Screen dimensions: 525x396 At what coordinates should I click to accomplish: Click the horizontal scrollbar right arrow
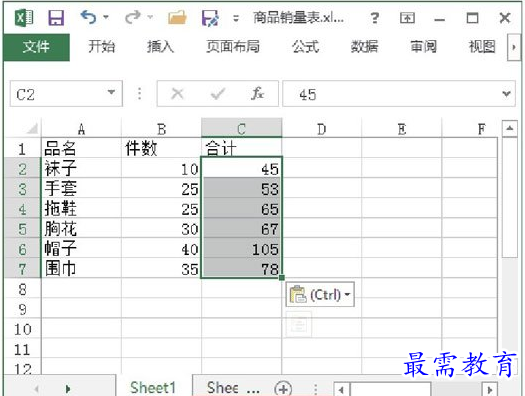[490, 390]
